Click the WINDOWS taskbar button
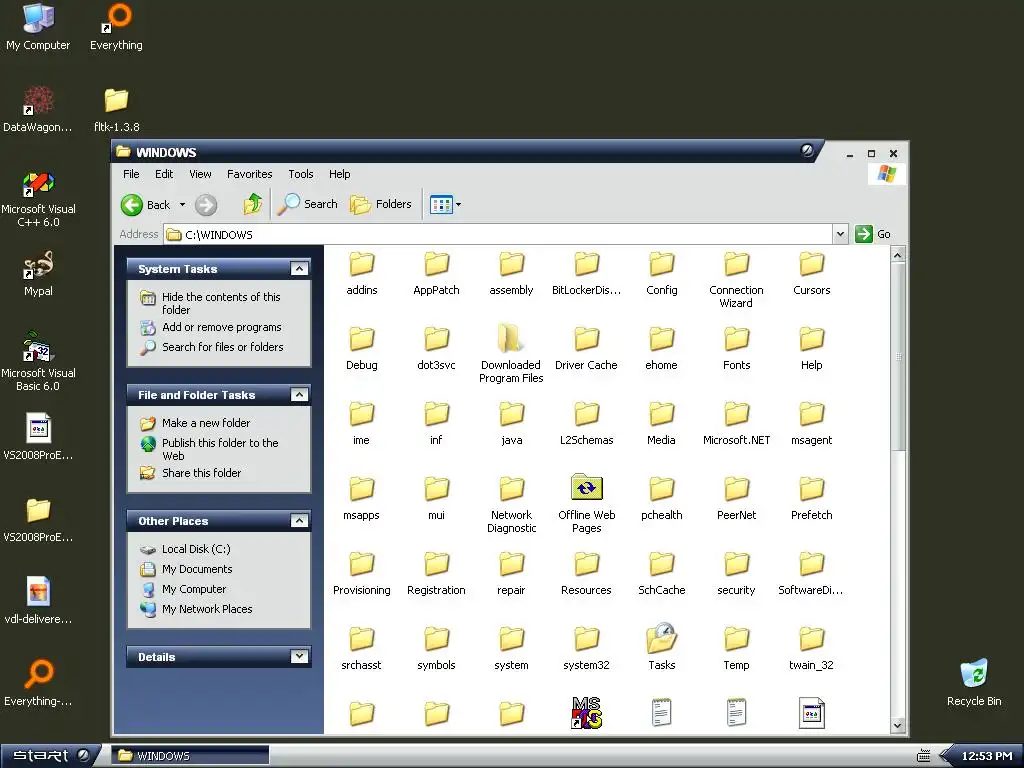 tap(190, 756)
